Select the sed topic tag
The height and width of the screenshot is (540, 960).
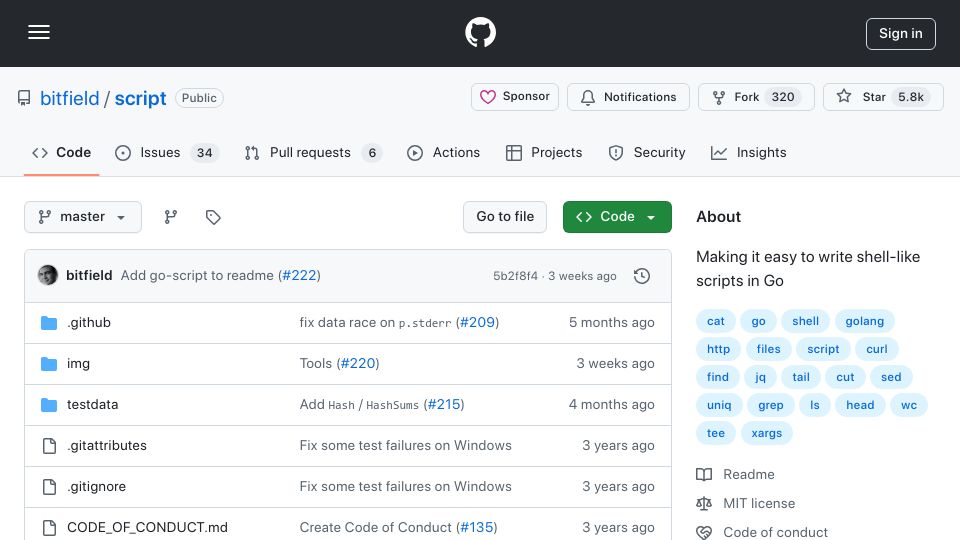pyautogui.click(x=891, y=377)
